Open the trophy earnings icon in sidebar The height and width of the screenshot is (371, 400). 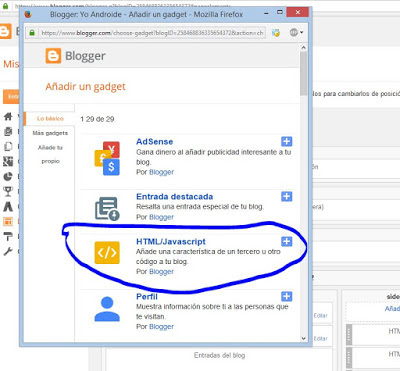point(8,191)
